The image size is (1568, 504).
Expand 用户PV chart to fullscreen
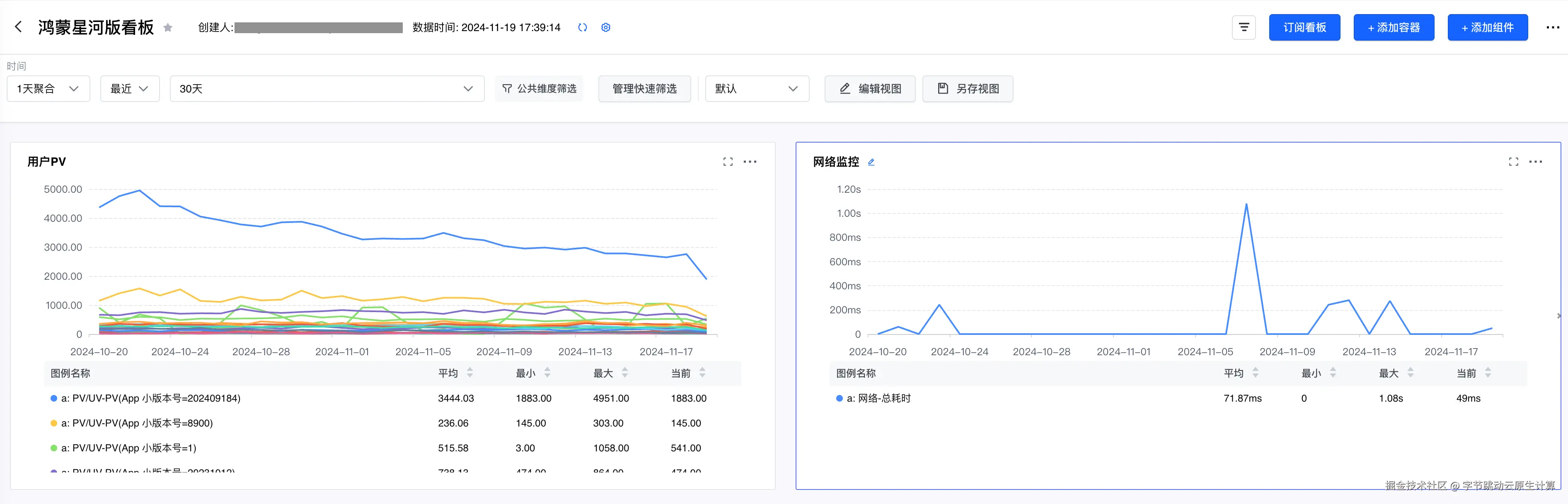coord(728,162)
